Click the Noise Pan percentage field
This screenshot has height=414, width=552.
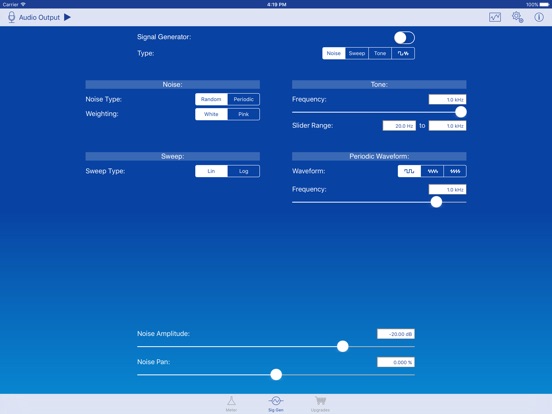pyautogui.click(x=396, y=362)
